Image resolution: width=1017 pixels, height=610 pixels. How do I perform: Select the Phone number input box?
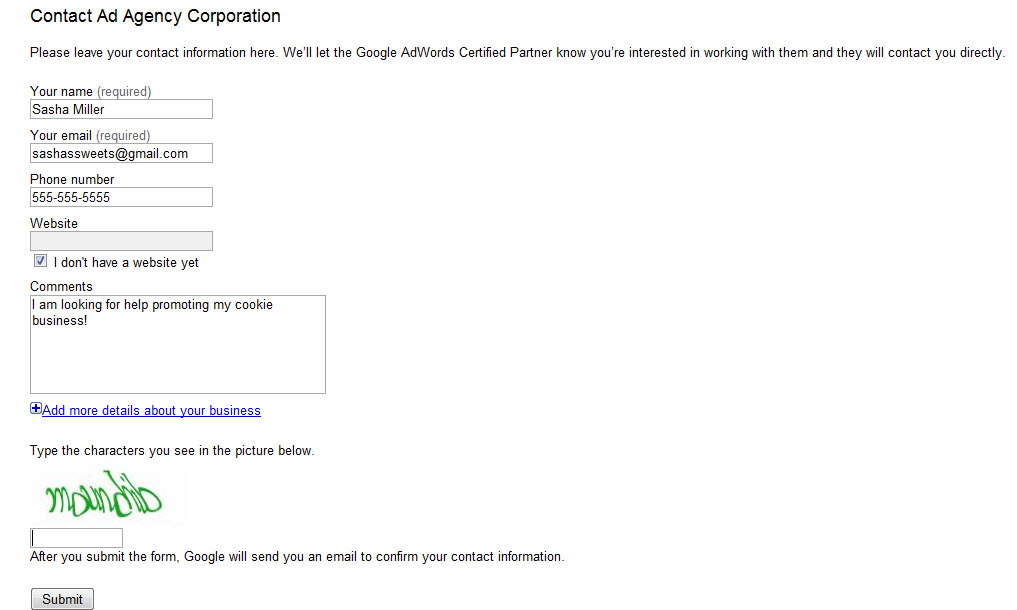pyautogui.click(x=121, y=197)
